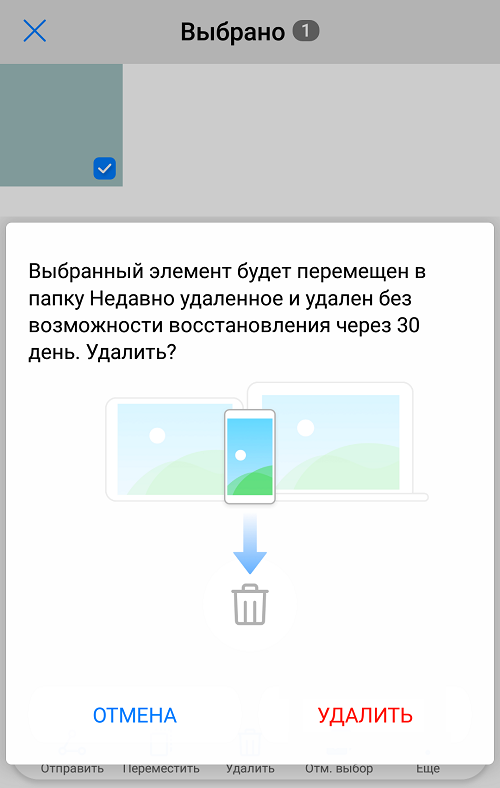This screenshot has height=788, width=500.
Task: Click the gray trash can icon in the dialog
Action: (250, 604)
